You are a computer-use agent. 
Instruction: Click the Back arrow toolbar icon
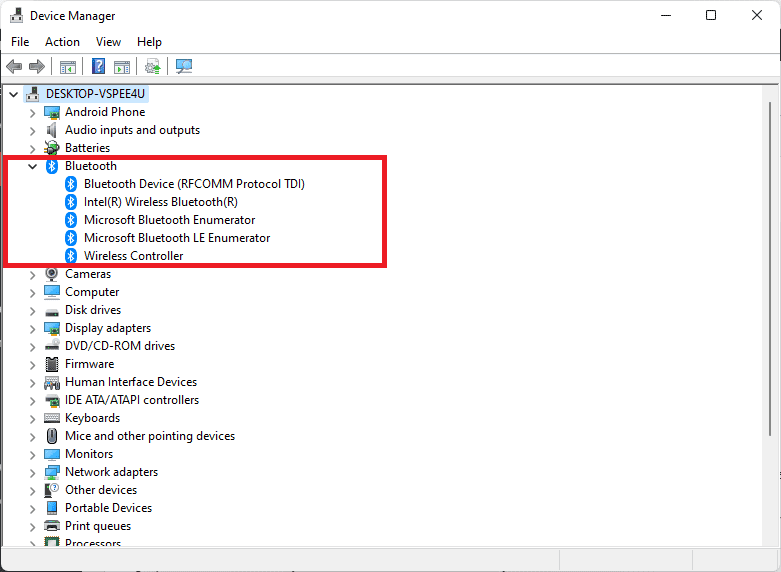coord(14,66)
